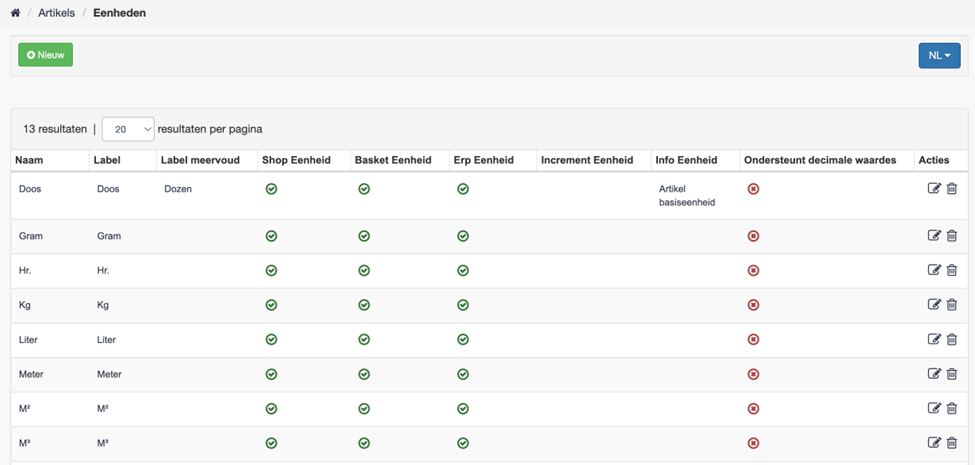Delete the Doos unit
This screenshot has height=465, width=975.
point(951,188)
